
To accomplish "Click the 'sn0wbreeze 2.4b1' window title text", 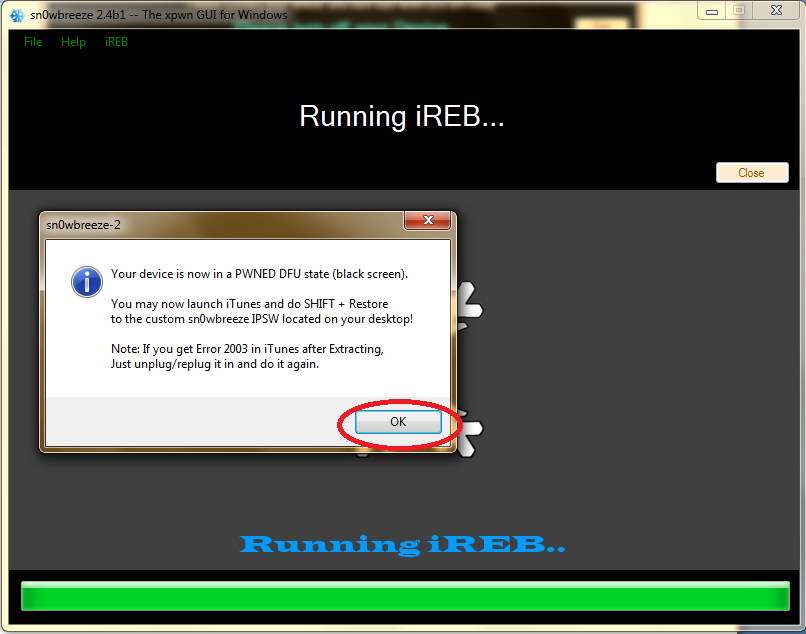I will pos(158,15).
